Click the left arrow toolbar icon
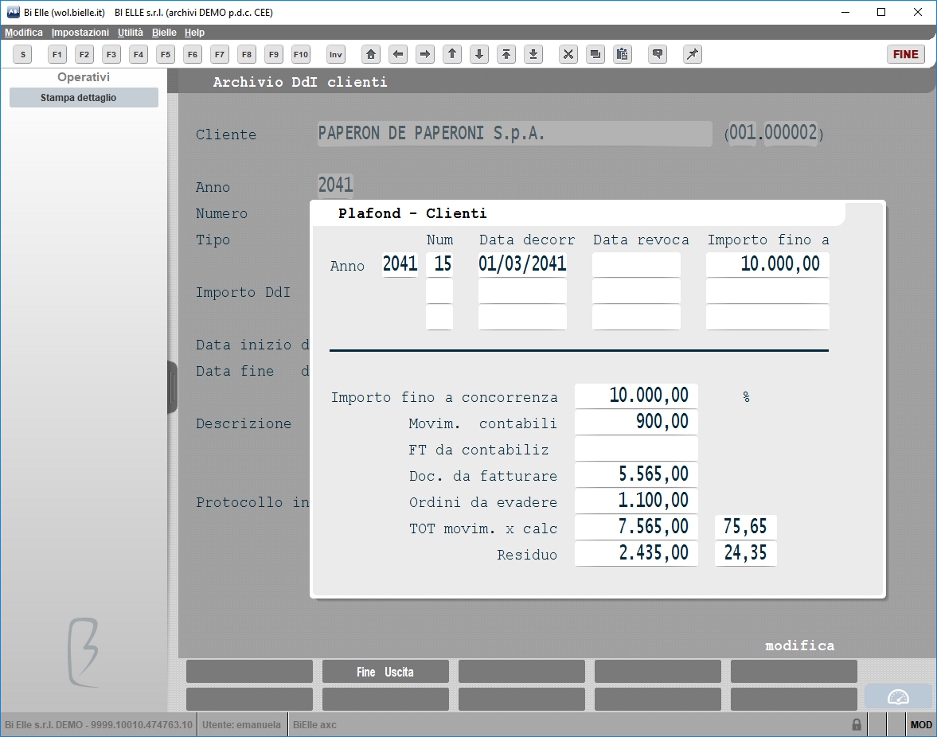Viewport: 937px width, 737px height. tap(398, 54)
